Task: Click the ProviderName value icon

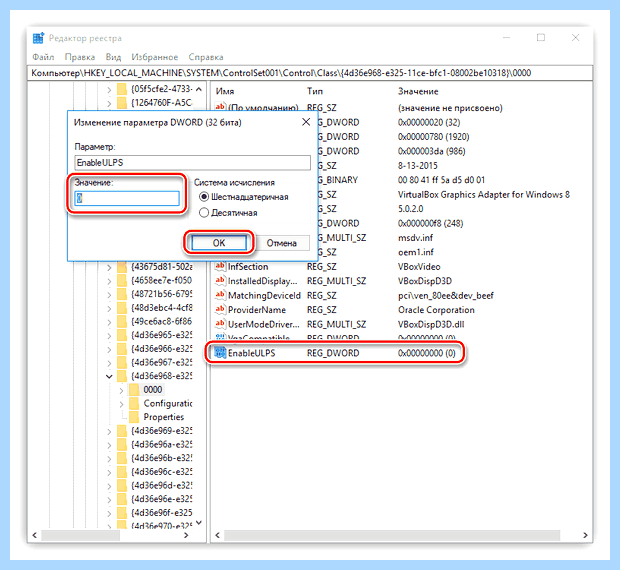Action: (x=220, y=310)
